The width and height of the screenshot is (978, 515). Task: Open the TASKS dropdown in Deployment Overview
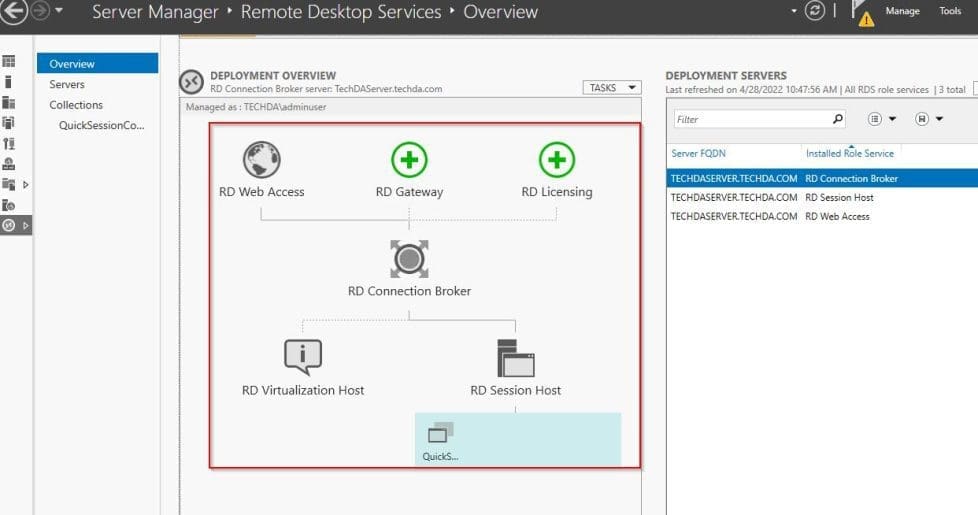click(x=611, y=88)
